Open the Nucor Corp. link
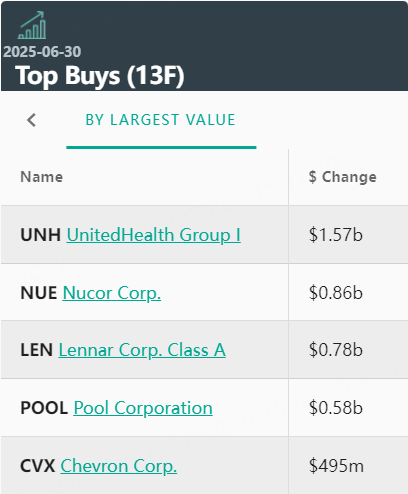Image resolution: width=408 pixels, height=494 pixels. (x=112, y=293)
